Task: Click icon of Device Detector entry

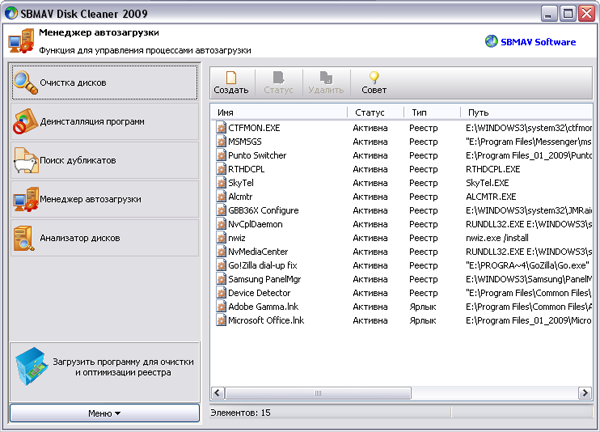Action: point(221,293)
